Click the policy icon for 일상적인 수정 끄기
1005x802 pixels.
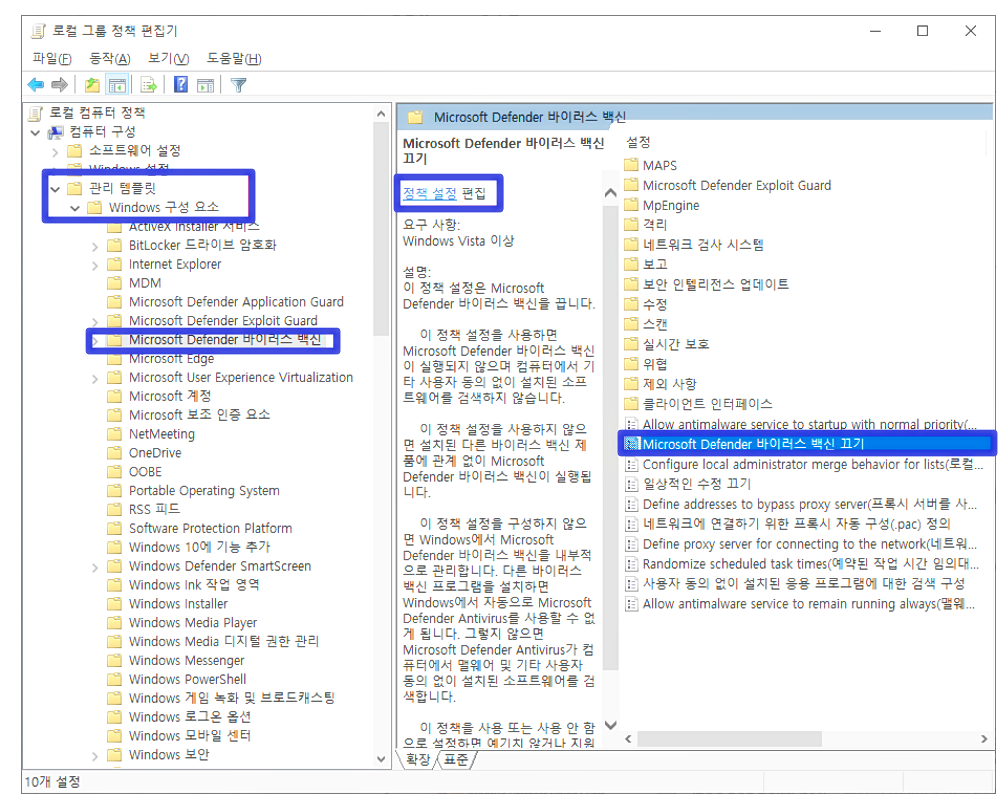(632, 484)
